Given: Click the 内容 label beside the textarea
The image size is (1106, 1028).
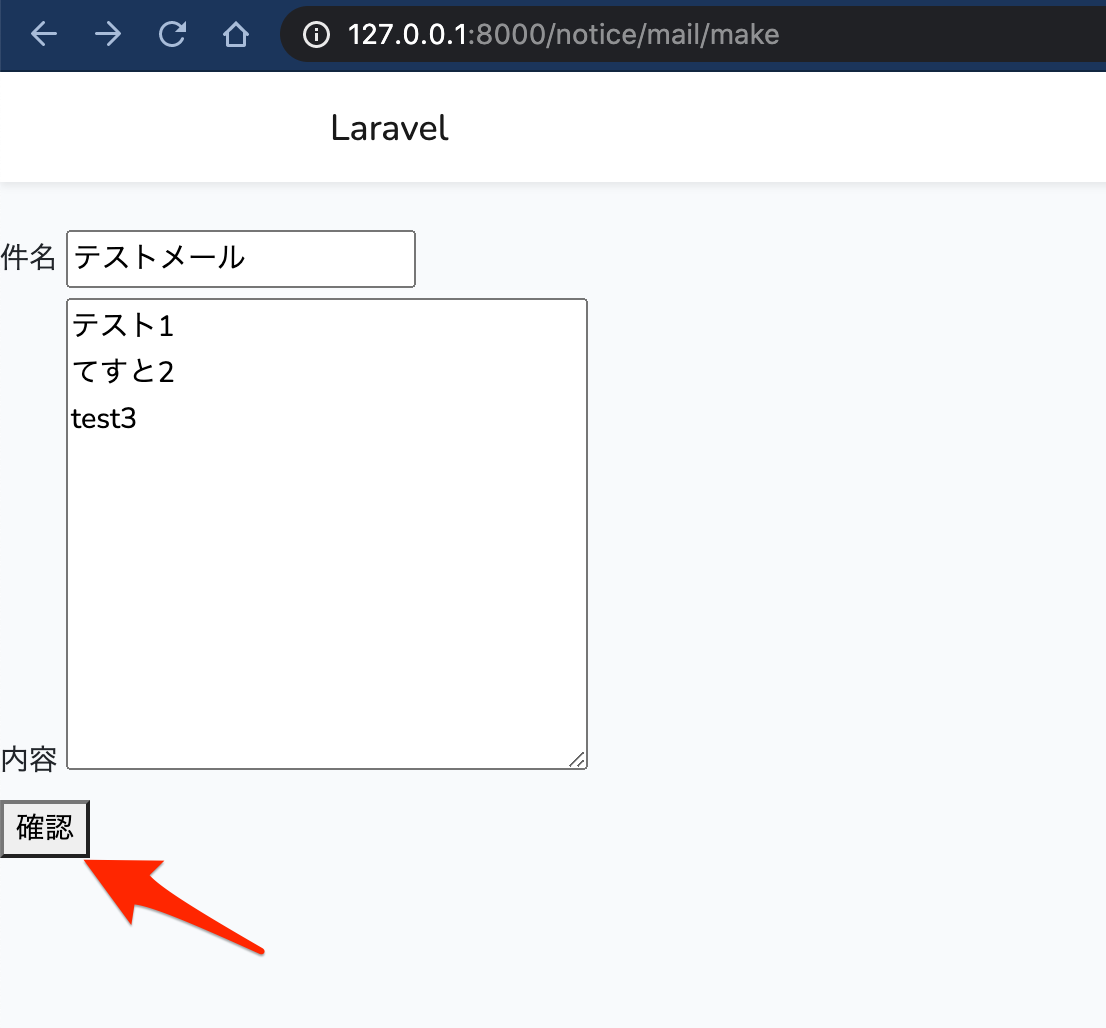Looking at the screenshot, I should click(x=28, y=757).
